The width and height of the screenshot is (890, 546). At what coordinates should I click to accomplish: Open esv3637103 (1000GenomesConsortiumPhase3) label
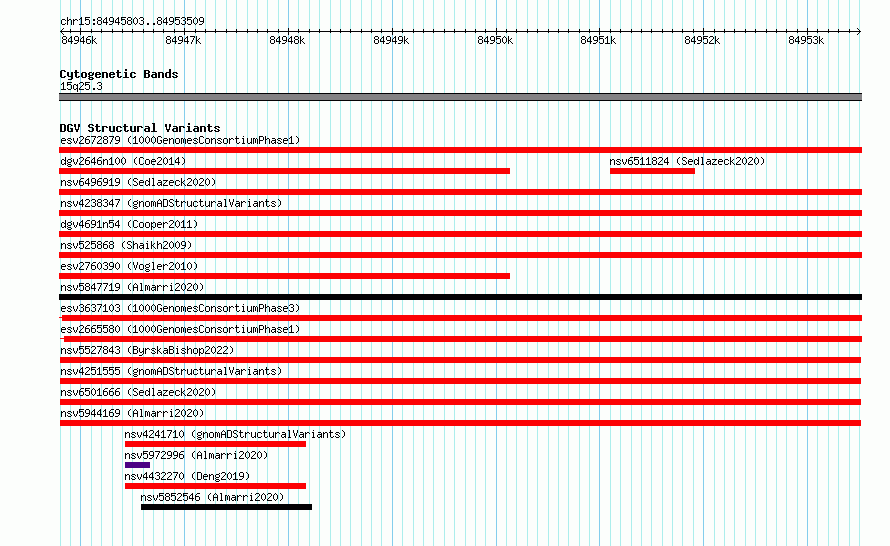[x=180, y=308]
